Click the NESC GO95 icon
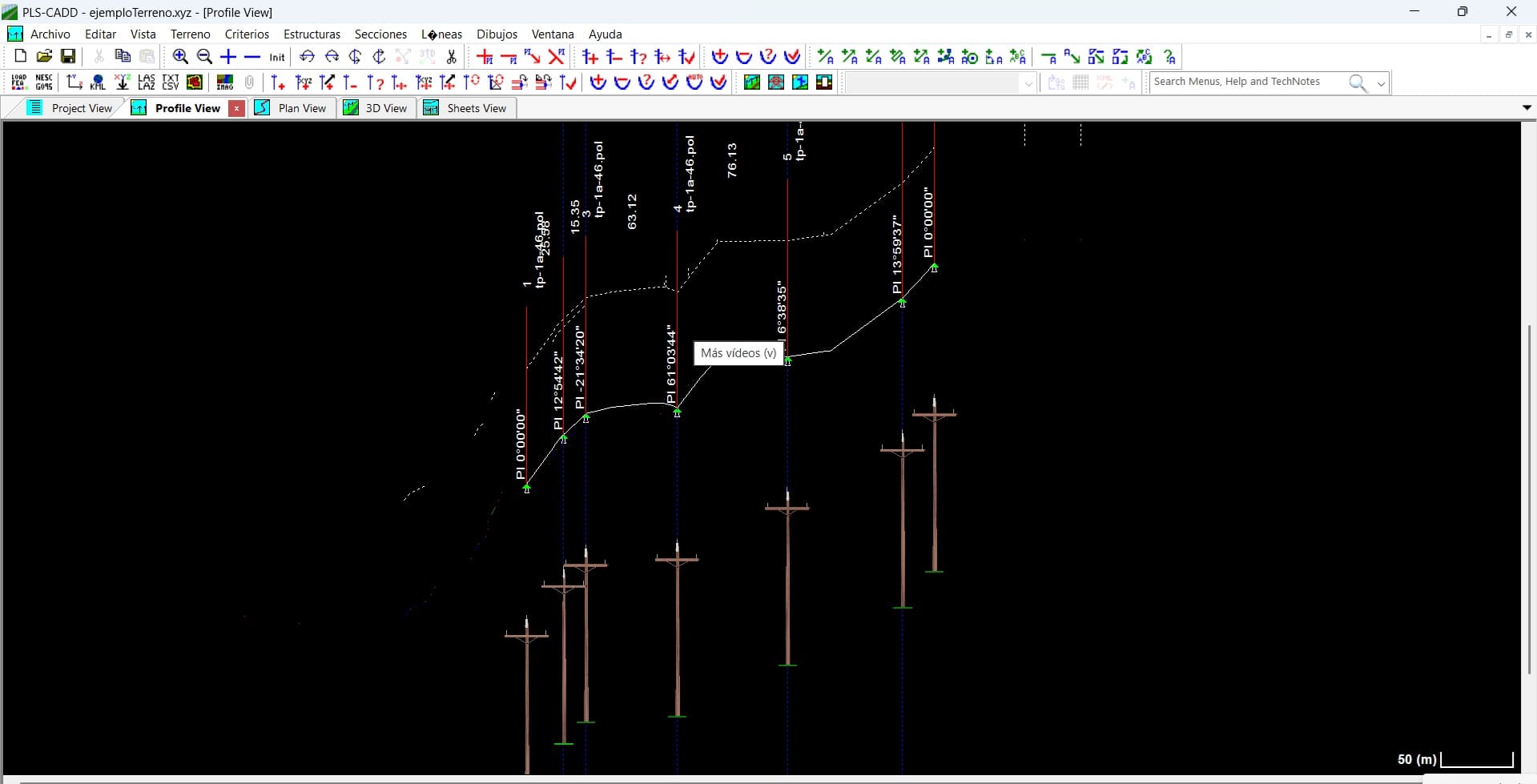This screenshot has width=1537, height=784. tap(44, 82)
